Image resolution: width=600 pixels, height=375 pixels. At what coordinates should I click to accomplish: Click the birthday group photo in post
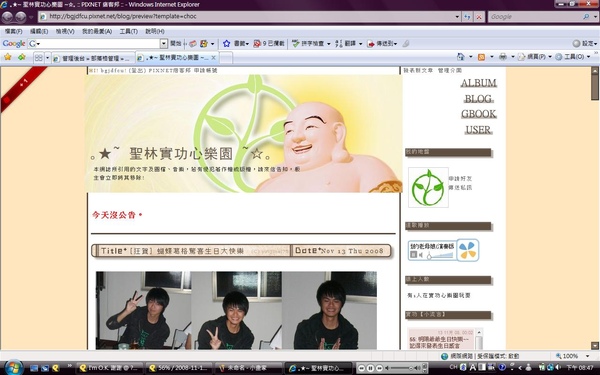point(236,310)
